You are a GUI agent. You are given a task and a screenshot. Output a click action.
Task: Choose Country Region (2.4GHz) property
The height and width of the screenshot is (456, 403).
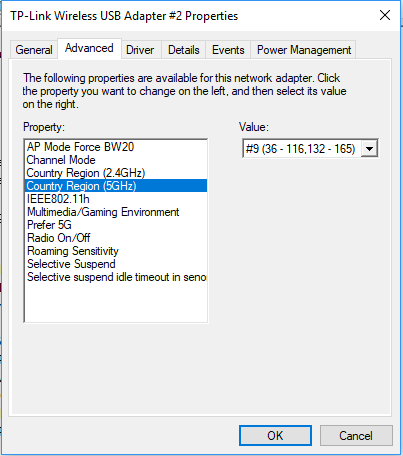point(116,173)
